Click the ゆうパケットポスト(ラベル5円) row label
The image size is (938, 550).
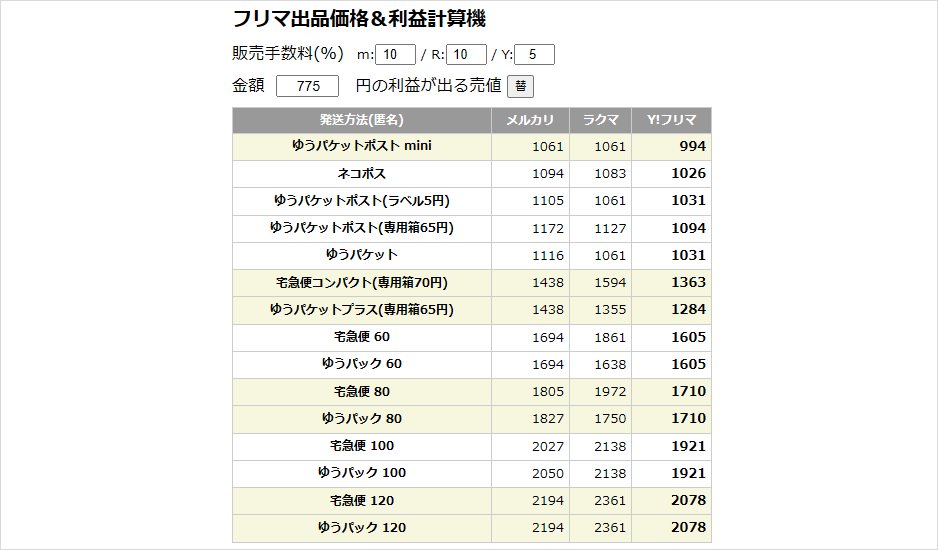point(361,200)
